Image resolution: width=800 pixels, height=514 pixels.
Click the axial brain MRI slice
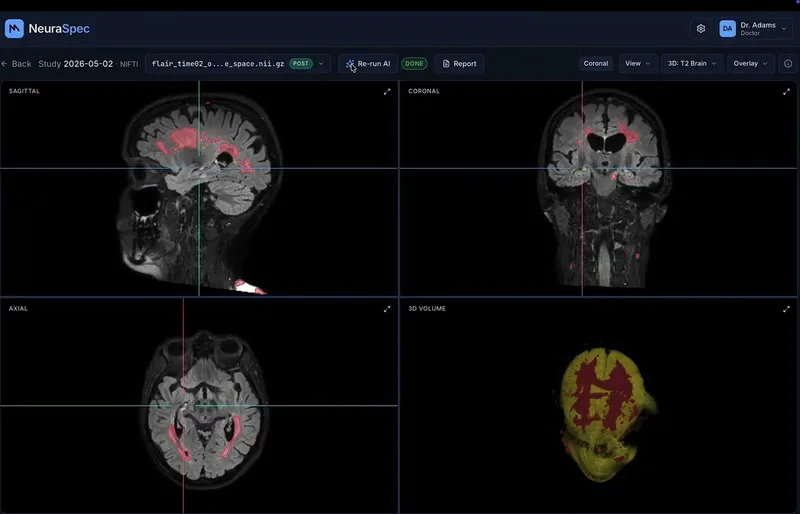pyautogui.click(x=205, y=408)
